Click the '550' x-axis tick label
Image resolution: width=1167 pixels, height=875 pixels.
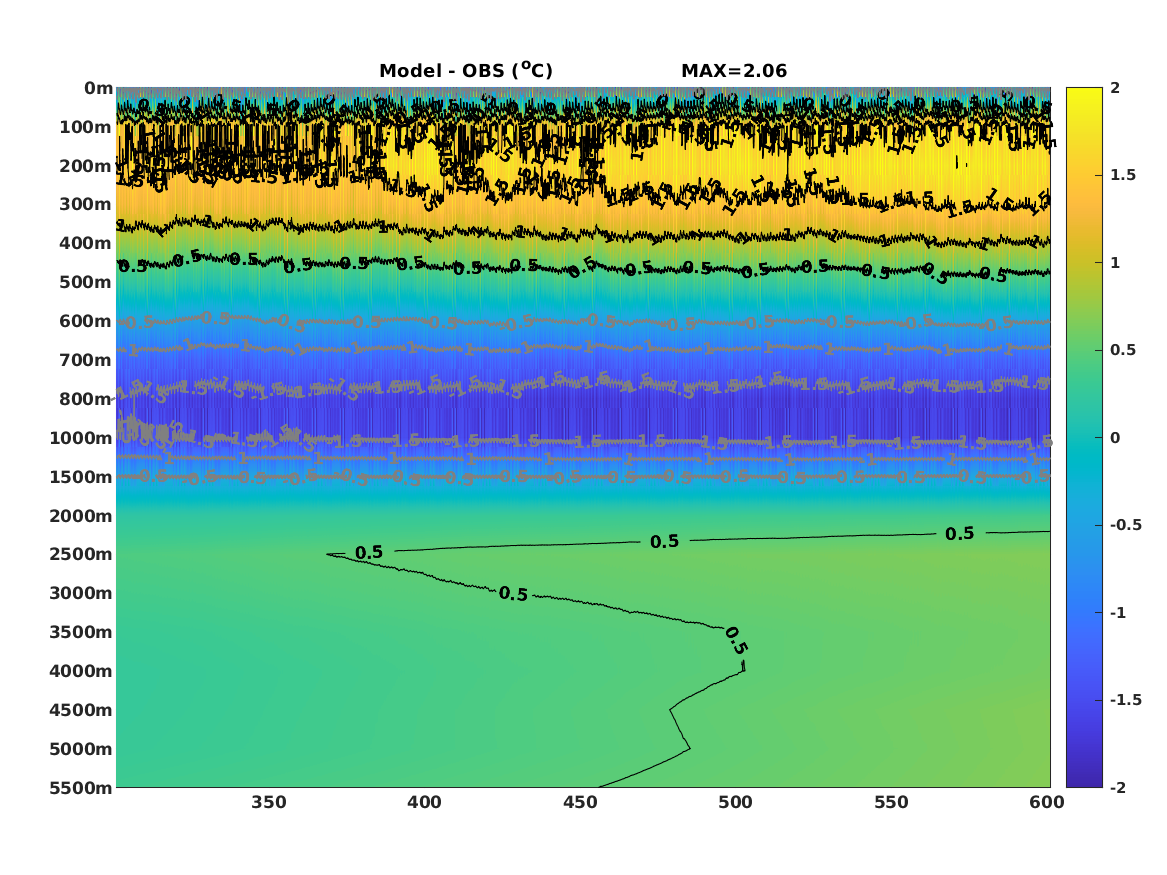(x=891, y=802)
